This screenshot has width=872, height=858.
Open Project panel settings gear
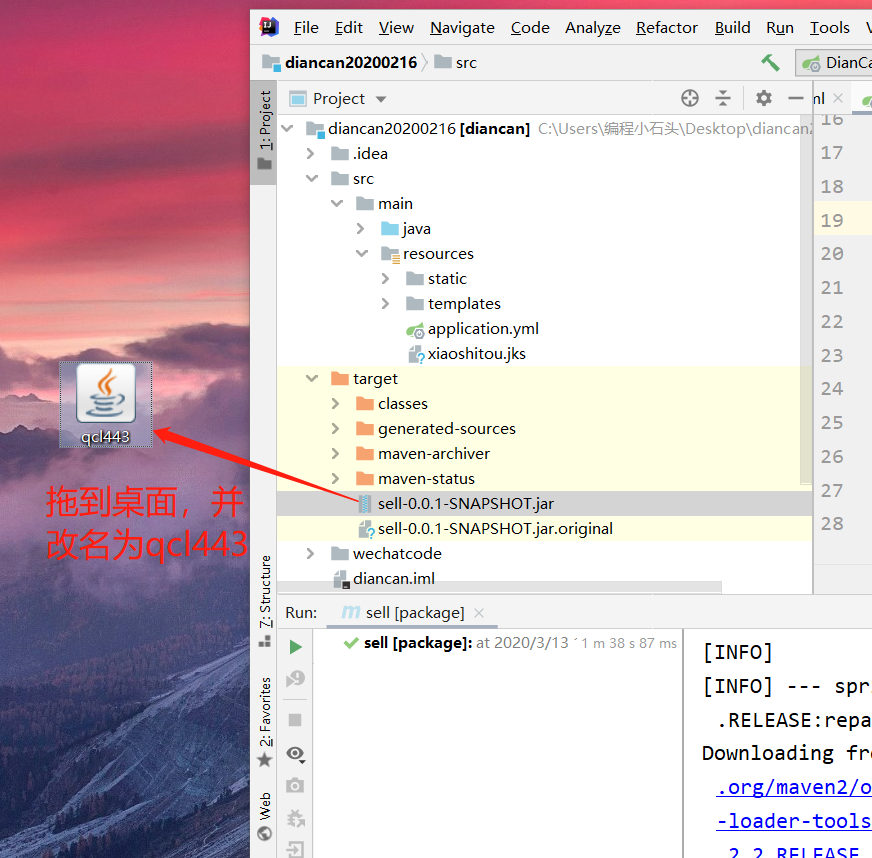764,98
